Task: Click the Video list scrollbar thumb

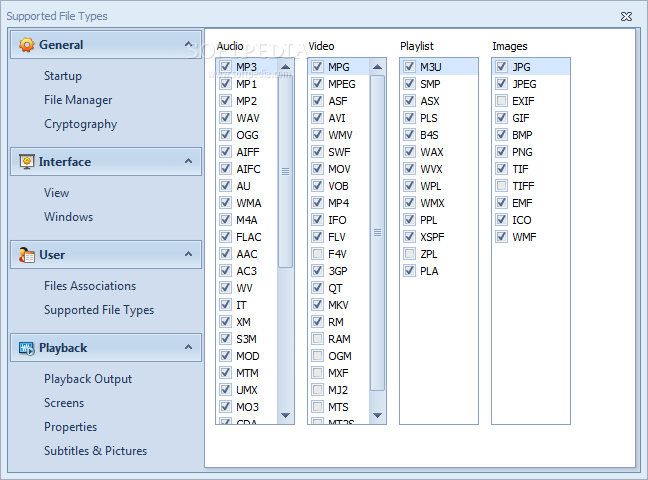Action: click(377, 233)
